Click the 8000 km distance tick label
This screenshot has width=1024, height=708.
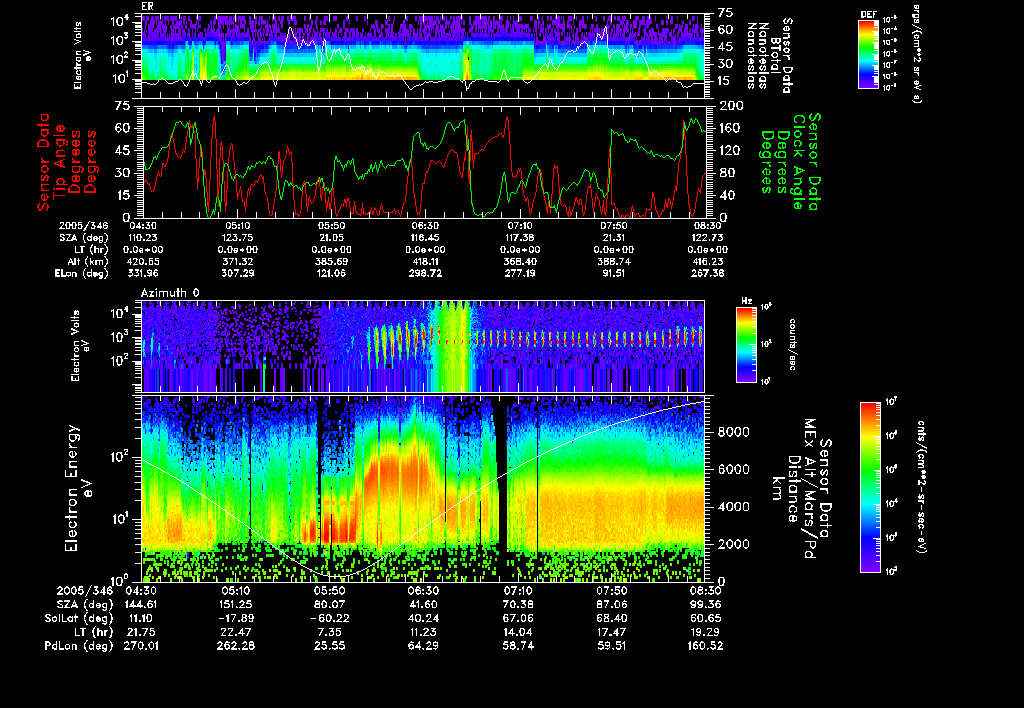(x=733, y=432)
